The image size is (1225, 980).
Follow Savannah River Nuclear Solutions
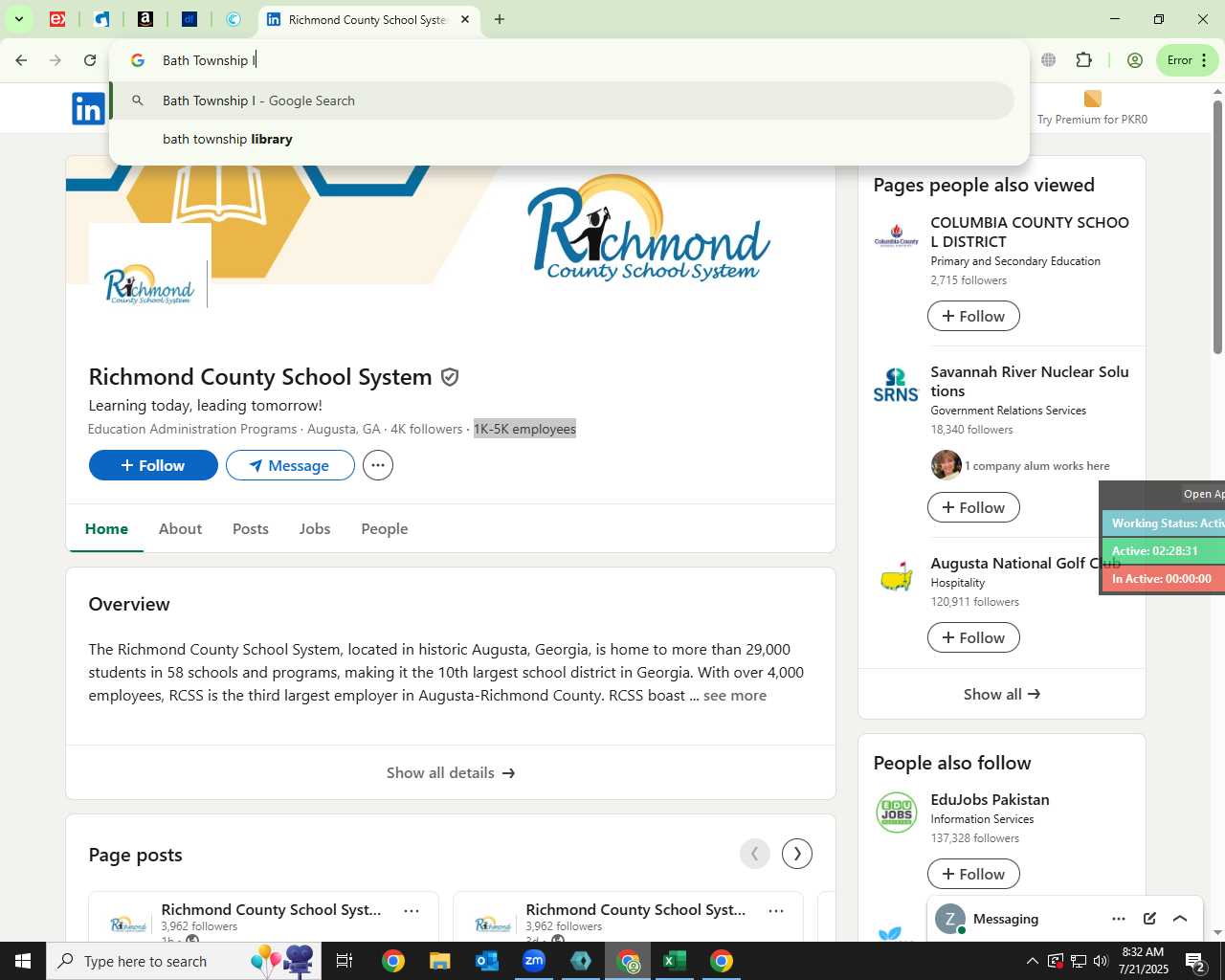click(973, 507)
